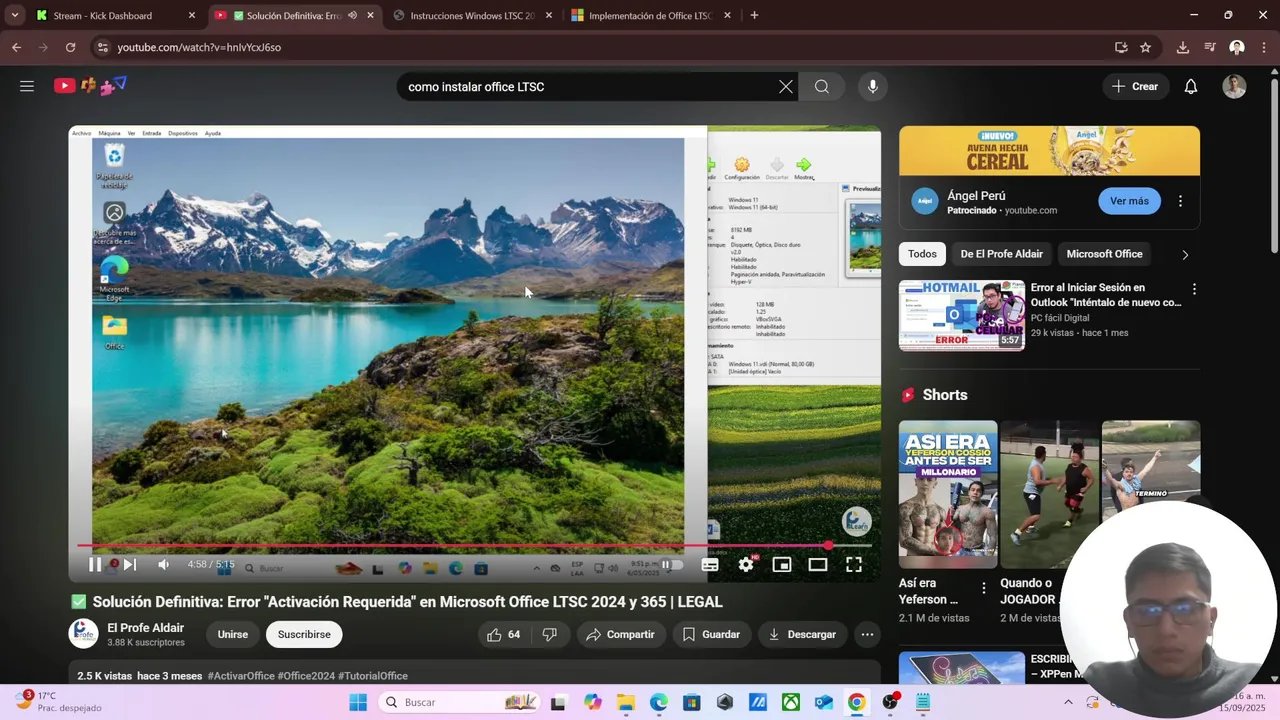
Task: Start voice search with microphone
Action: click(x=873, y=87)
